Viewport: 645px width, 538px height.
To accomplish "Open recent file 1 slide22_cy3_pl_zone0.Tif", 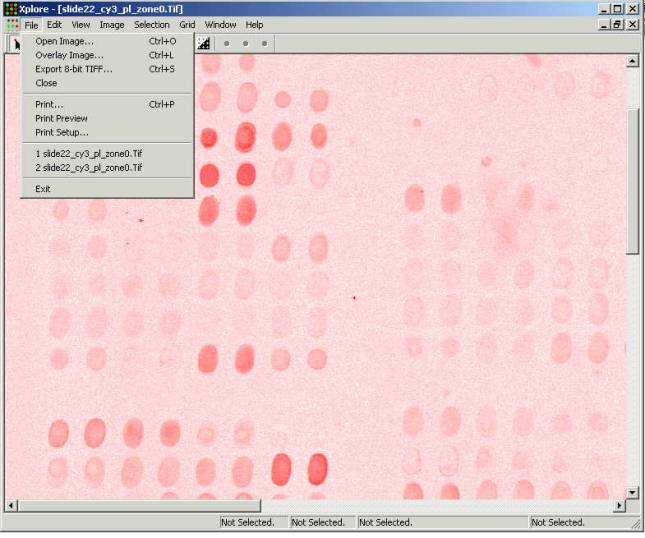I will click(x=107, y=154).
